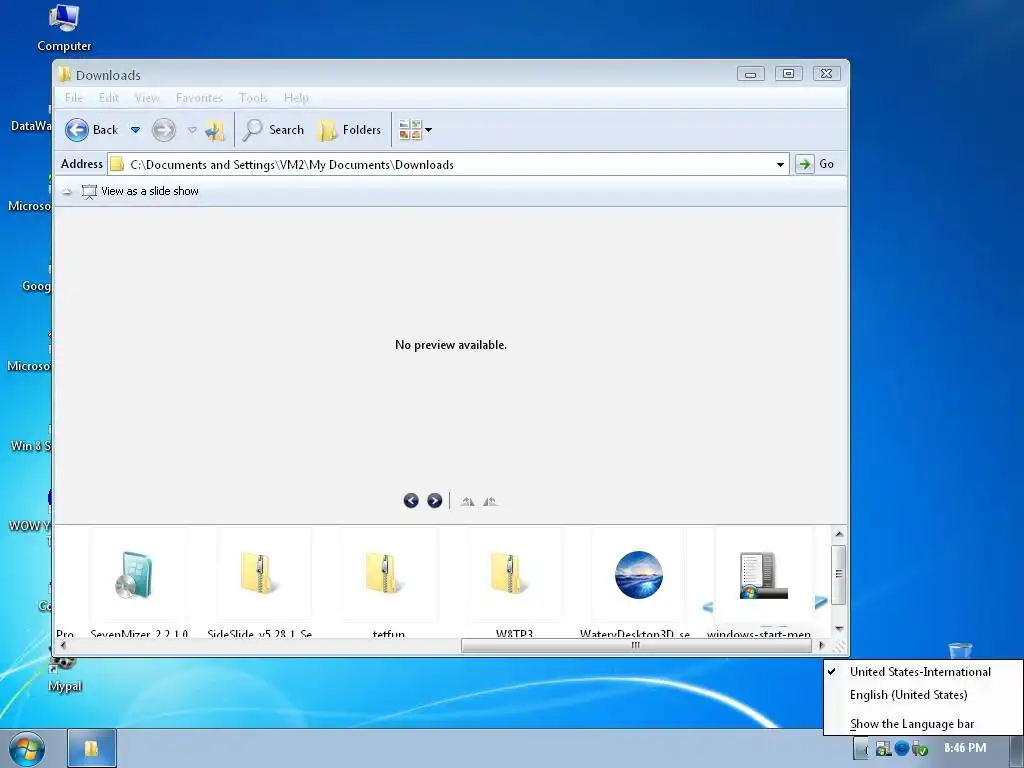Screen dimensions: 1024x768
Task: Click the green Go arrow button
Action: [x=805, y=164]
